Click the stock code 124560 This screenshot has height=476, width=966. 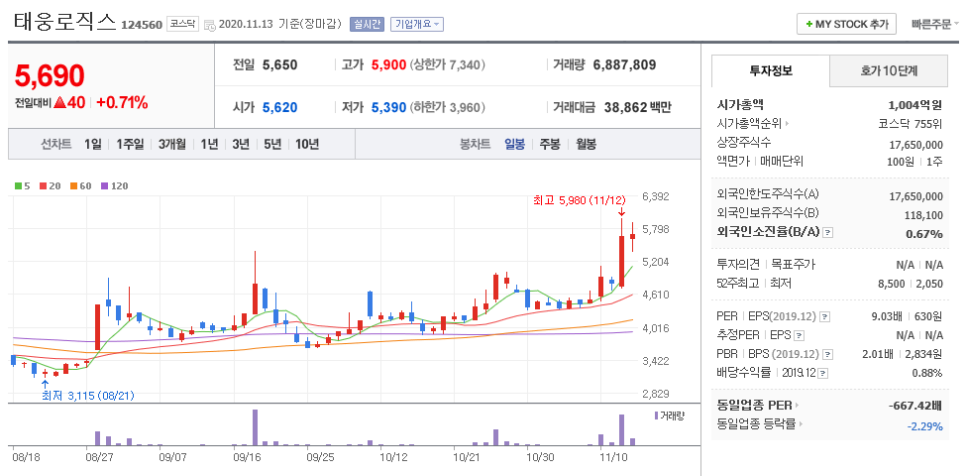(142, 25)
